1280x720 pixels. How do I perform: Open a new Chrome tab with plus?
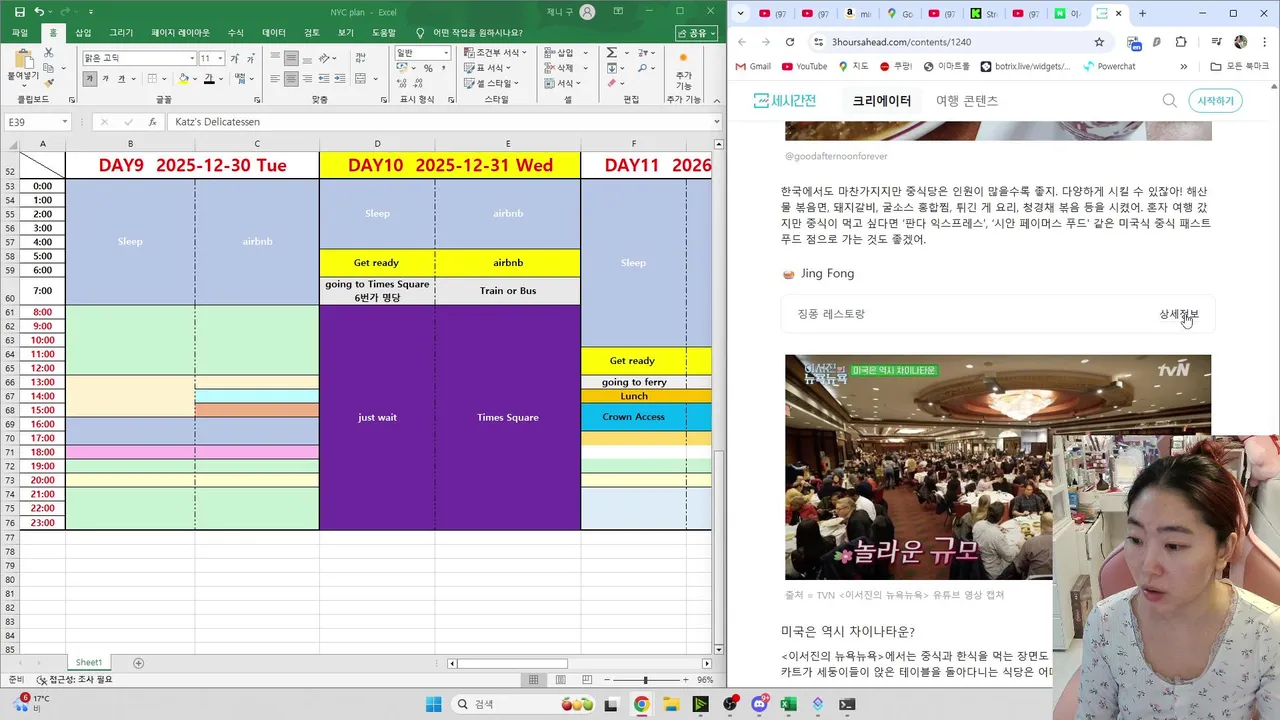point(1143,13)
